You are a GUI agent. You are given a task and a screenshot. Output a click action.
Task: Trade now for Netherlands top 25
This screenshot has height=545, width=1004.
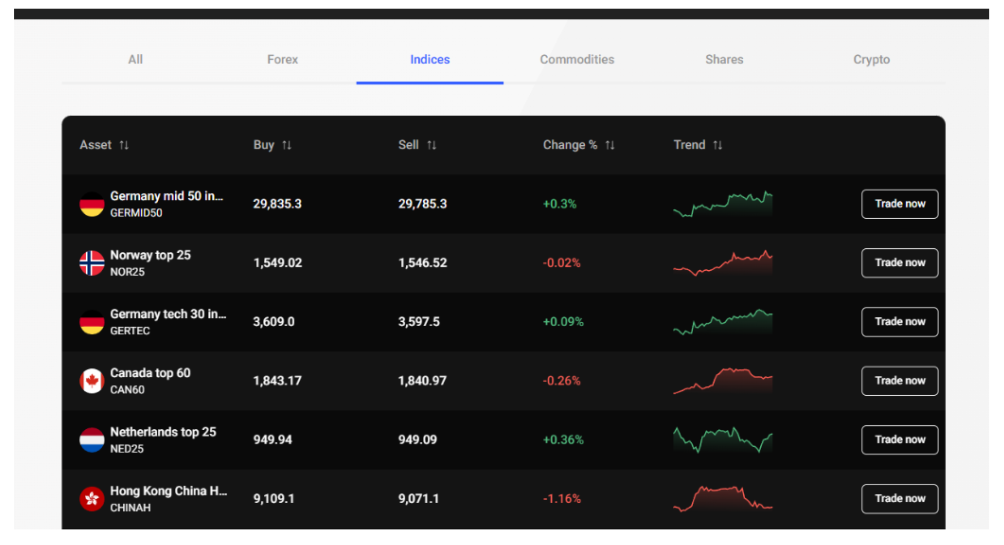point(900,440)
